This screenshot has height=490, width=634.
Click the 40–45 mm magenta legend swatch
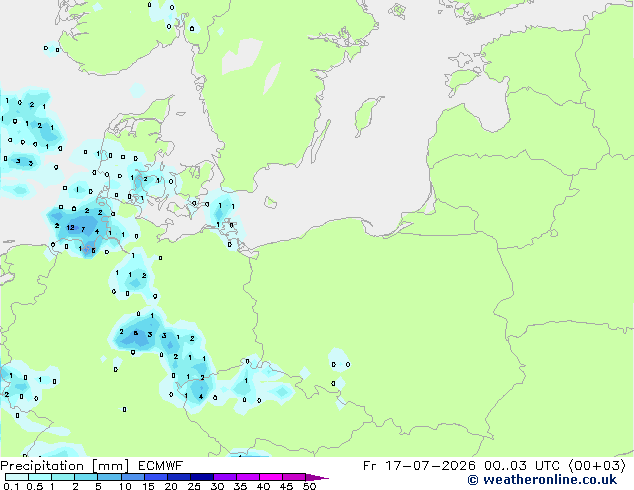coord(271,477)
